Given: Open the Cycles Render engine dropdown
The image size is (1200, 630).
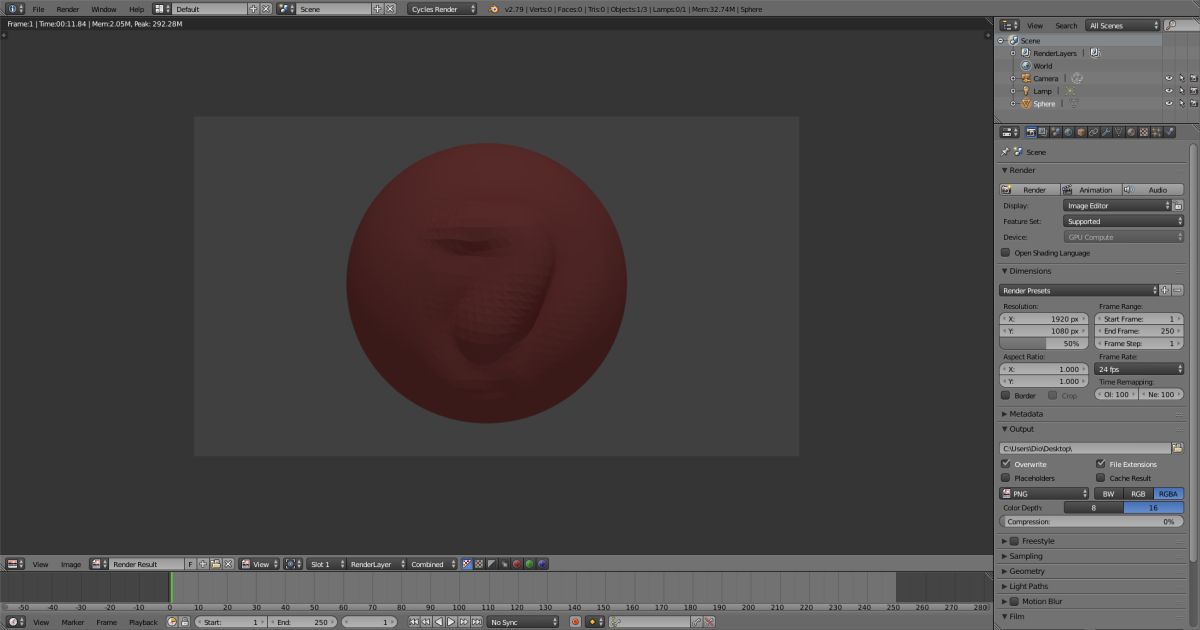Looking at the screenshot, I should [x=443, y=9].
